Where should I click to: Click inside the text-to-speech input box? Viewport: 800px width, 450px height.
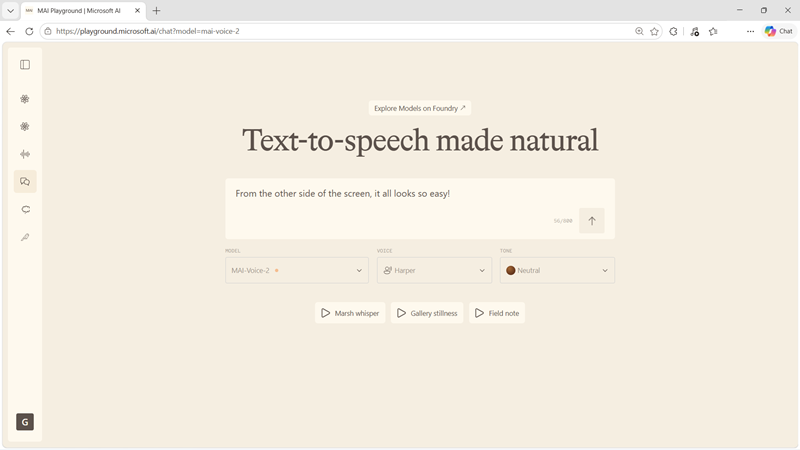tap(420, 209)
